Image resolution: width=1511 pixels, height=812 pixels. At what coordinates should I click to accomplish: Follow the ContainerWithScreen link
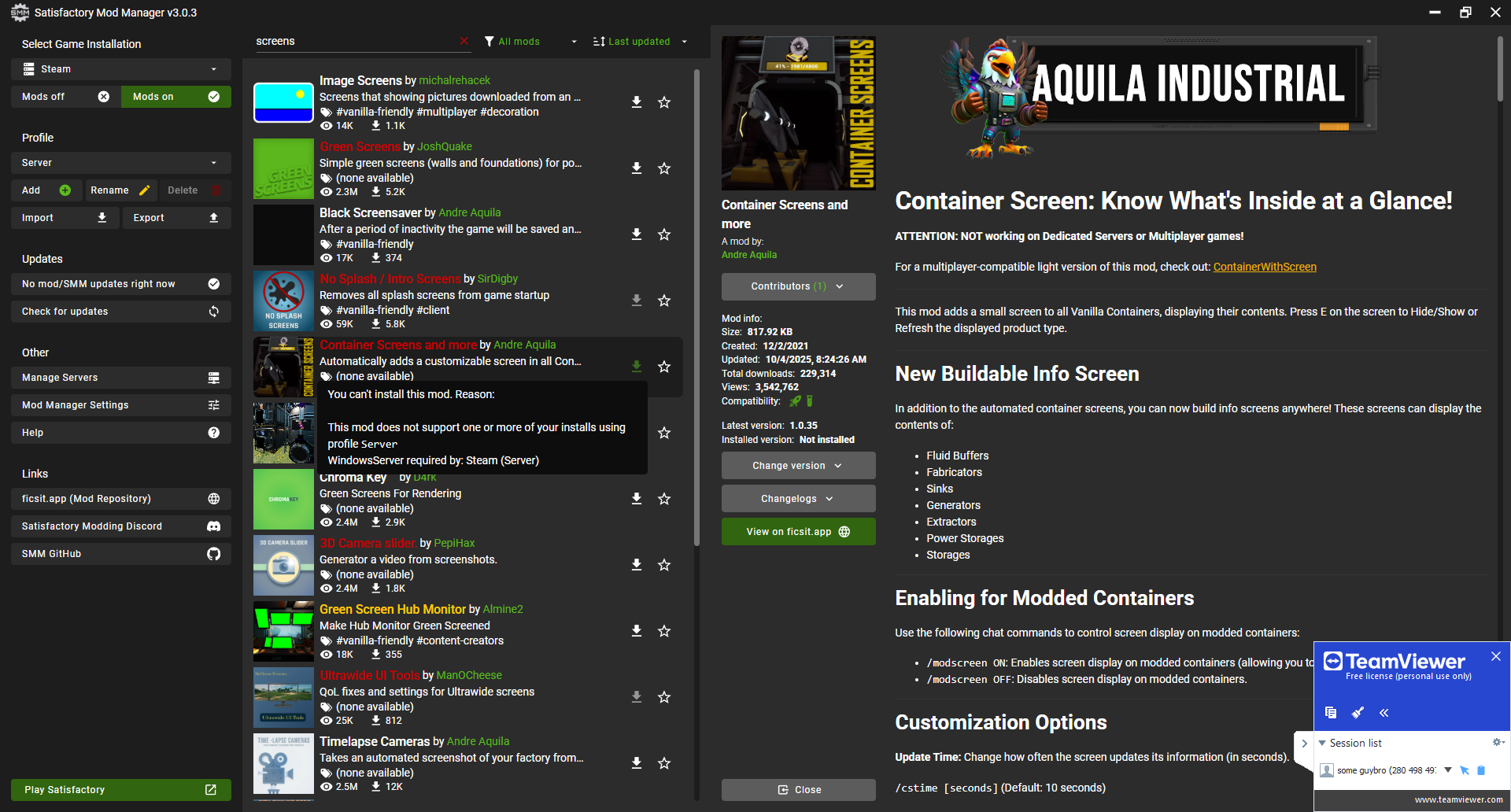pos(1265,267)
